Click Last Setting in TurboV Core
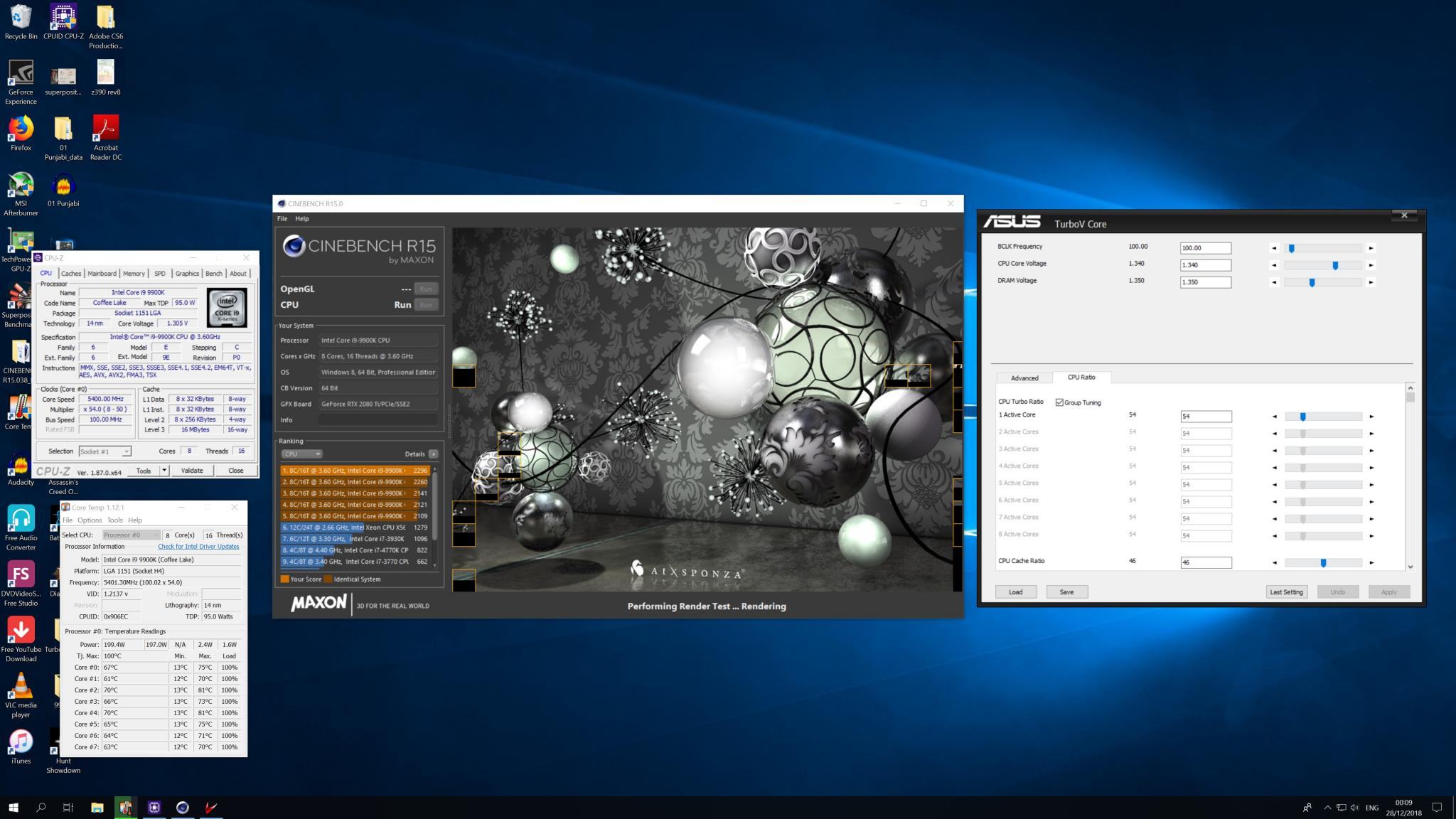 (x=1287, y=592)
